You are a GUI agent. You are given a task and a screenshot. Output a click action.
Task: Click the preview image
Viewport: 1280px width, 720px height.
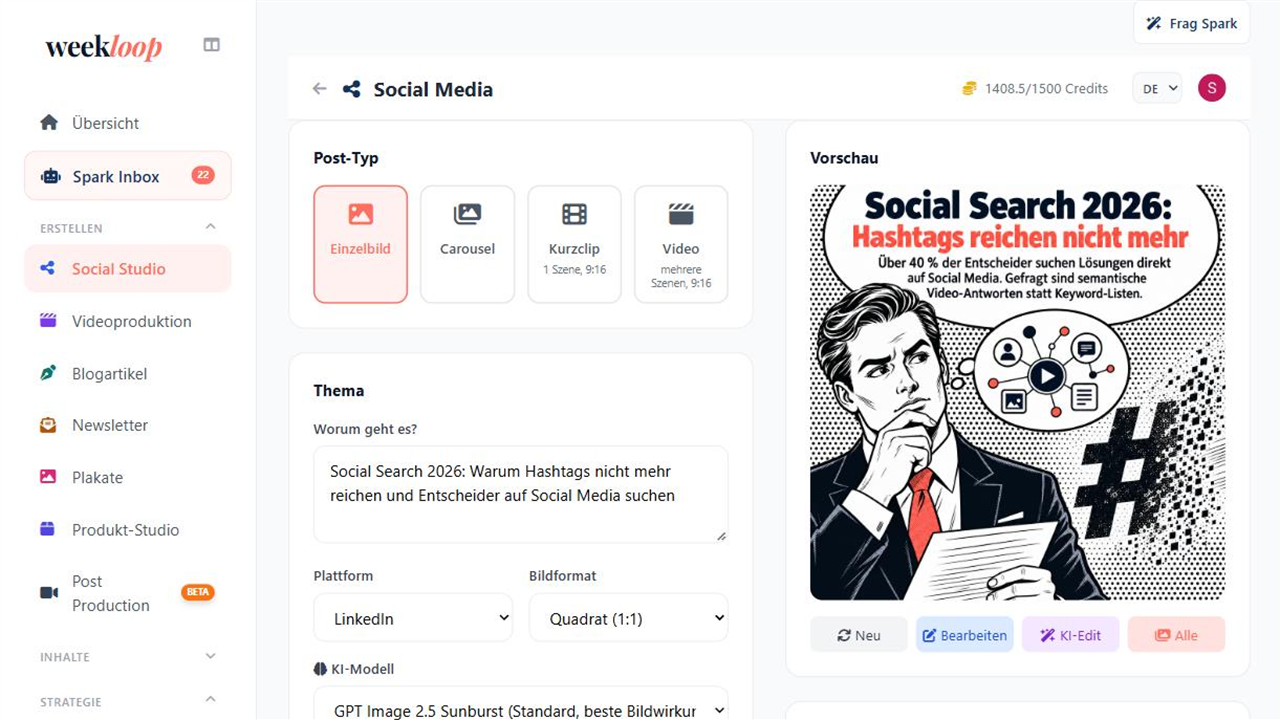point(1017,392)
